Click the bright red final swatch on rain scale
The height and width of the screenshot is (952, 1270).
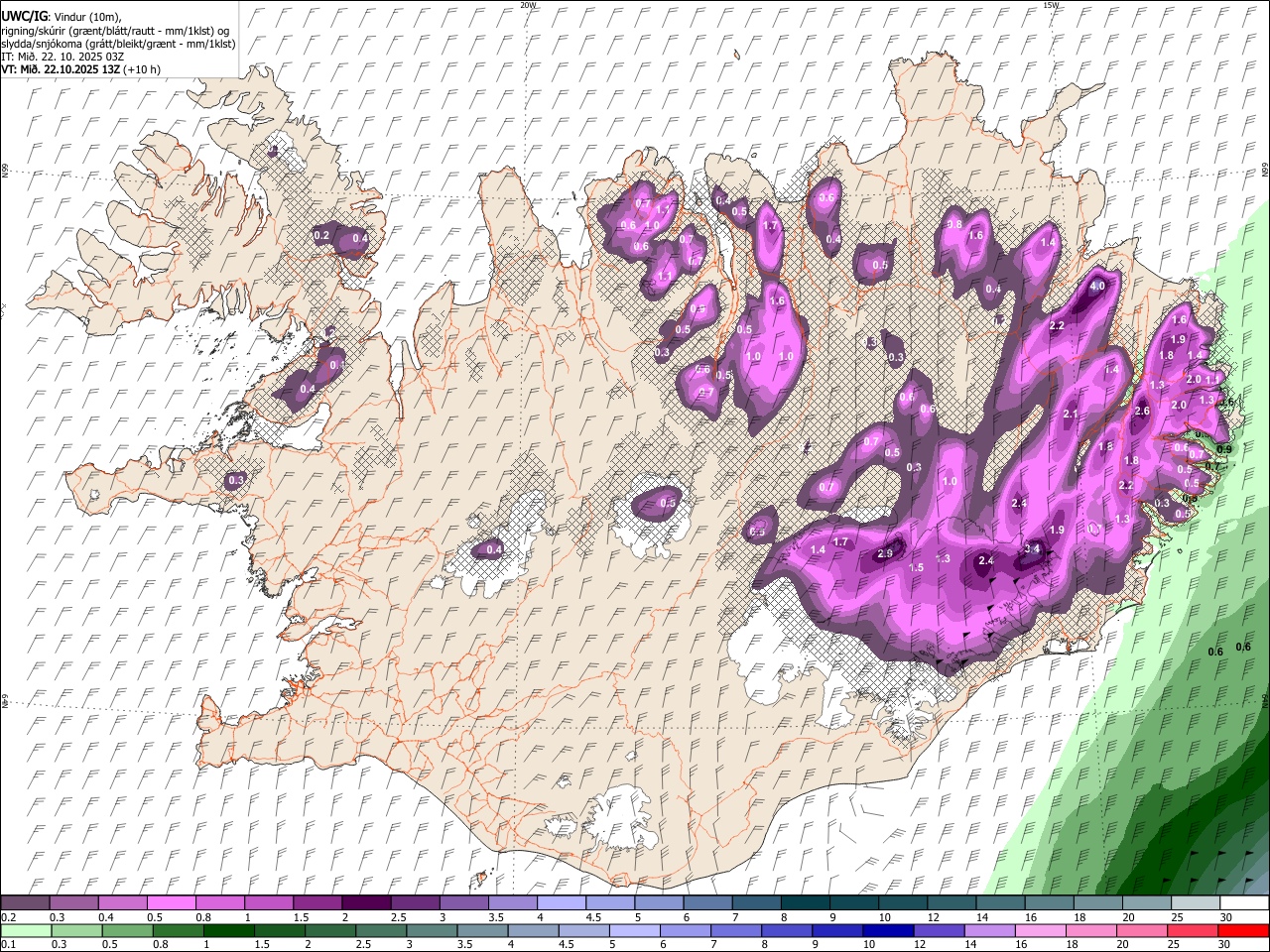[1244, 931]
